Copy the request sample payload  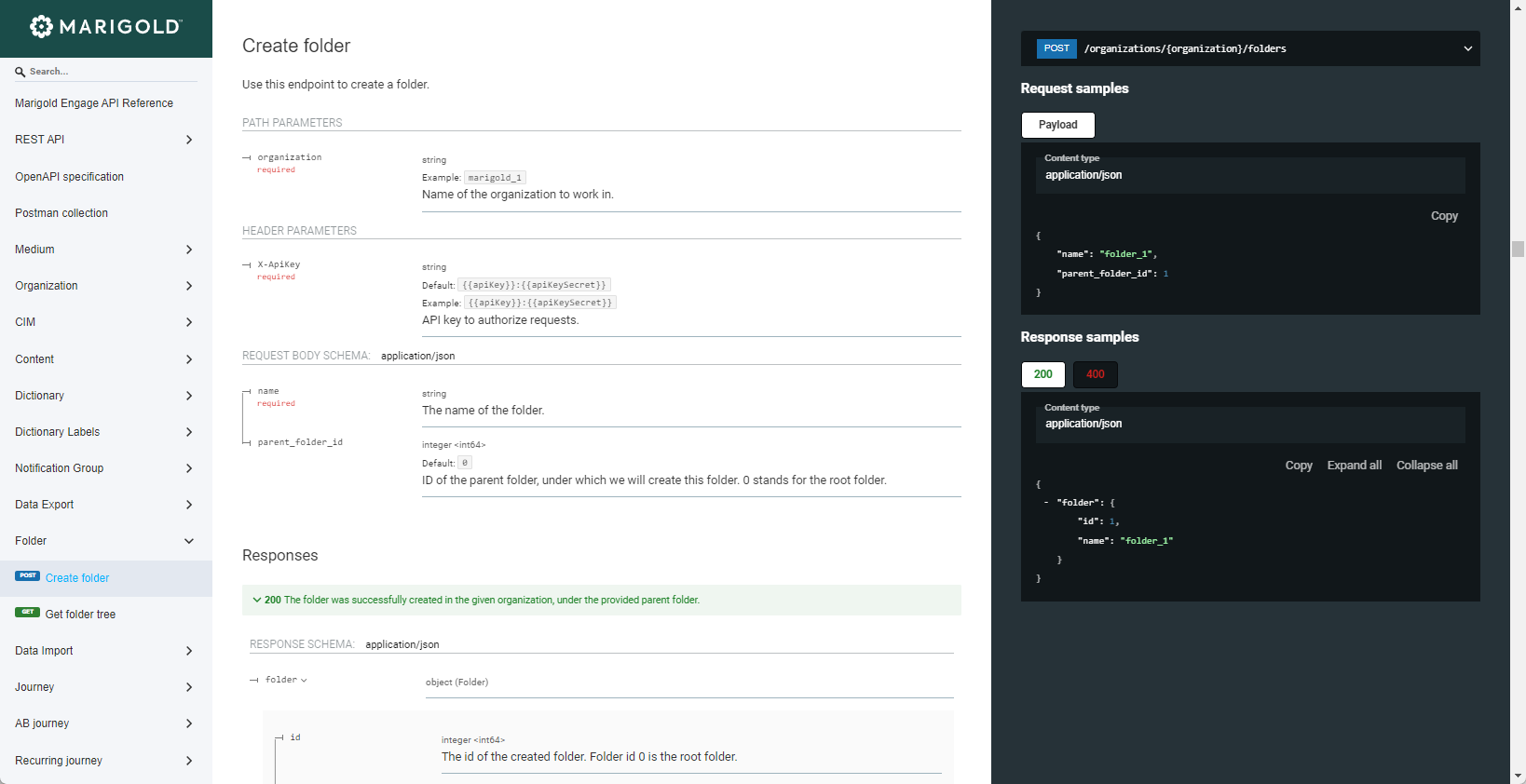click(1443, 216)
